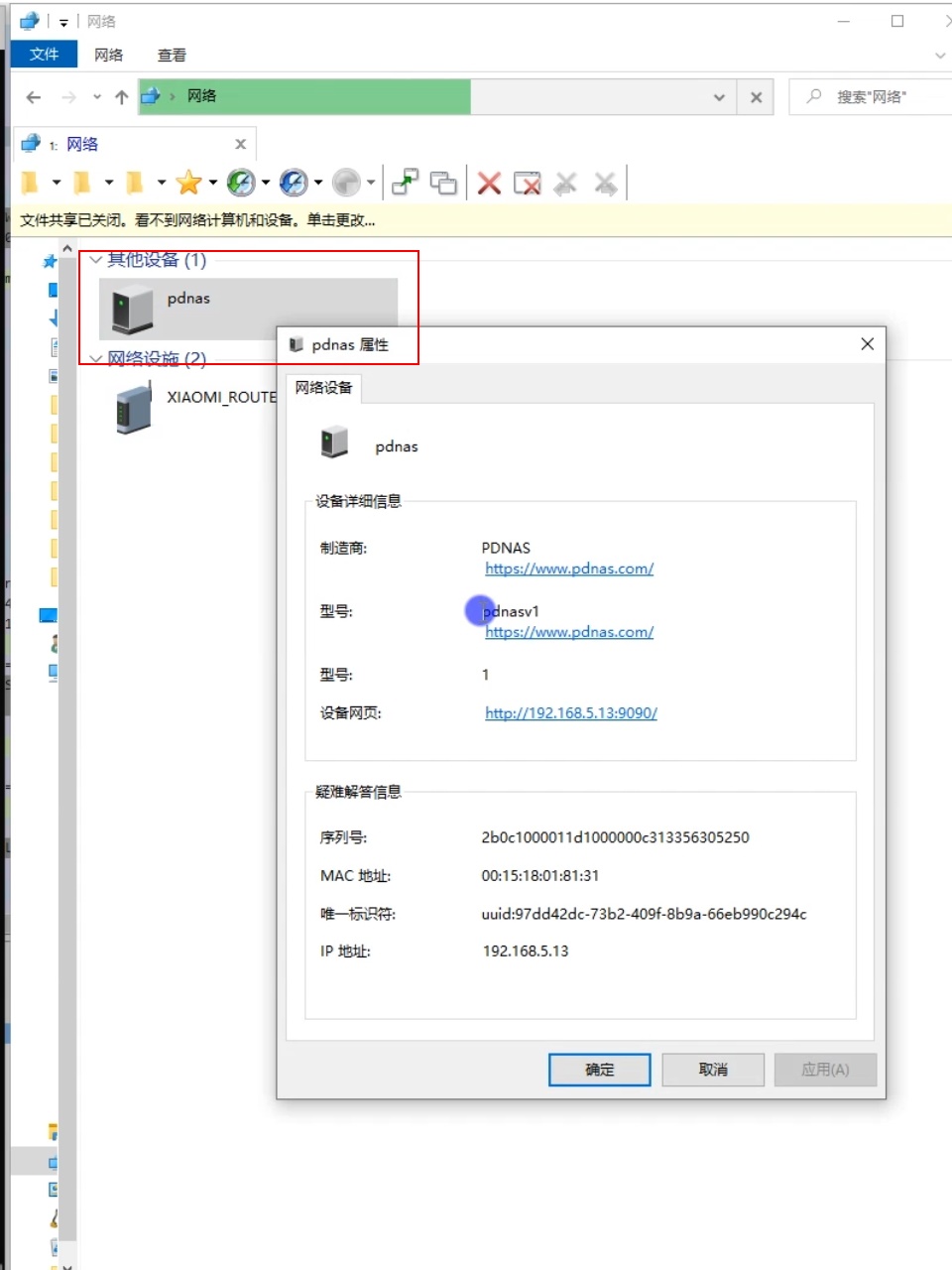Click the file sharing disabled notification bar
Viewport: 952px width, 1270px height.
pos(481,220)
